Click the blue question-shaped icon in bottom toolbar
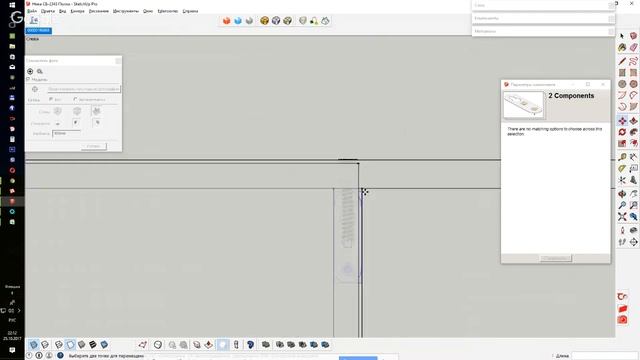Viewport: 640px width, 360px height. pos(250,345)
